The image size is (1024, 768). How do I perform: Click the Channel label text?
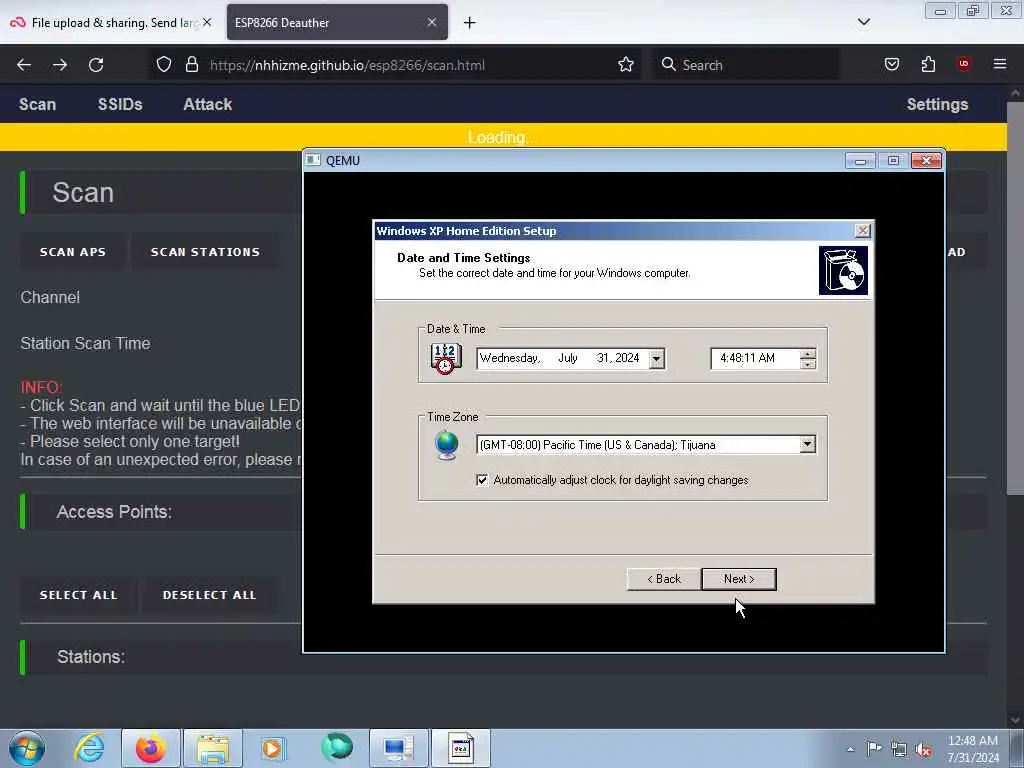pos(50,297)
